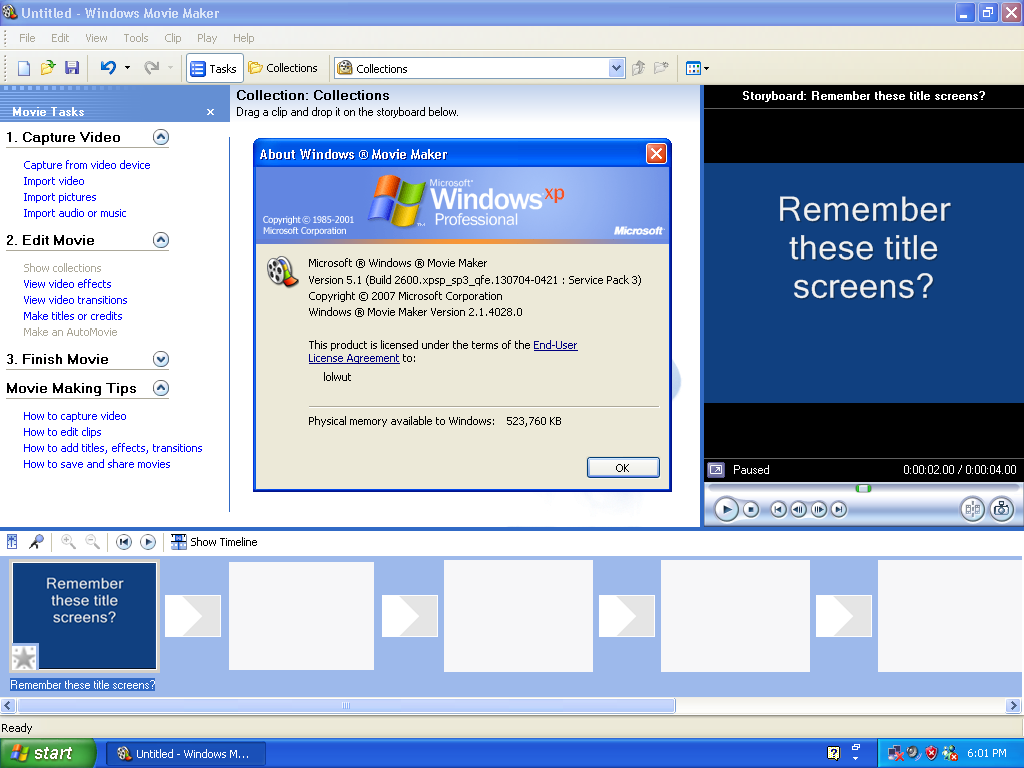
Task: Open How to save and share movies
Action: (x=97, y=464)
